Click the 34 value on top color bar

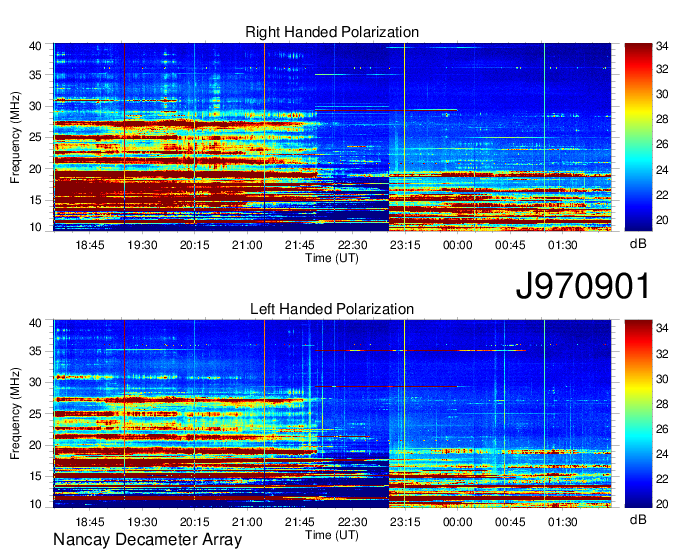tap(662, 46)
